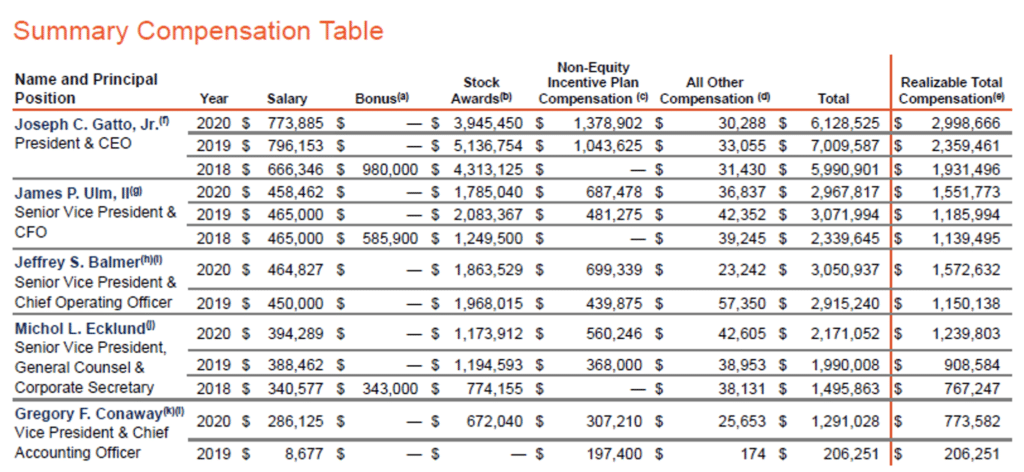Click the Salary column header
1024x472 pixels.
click(x=287, y=99)
